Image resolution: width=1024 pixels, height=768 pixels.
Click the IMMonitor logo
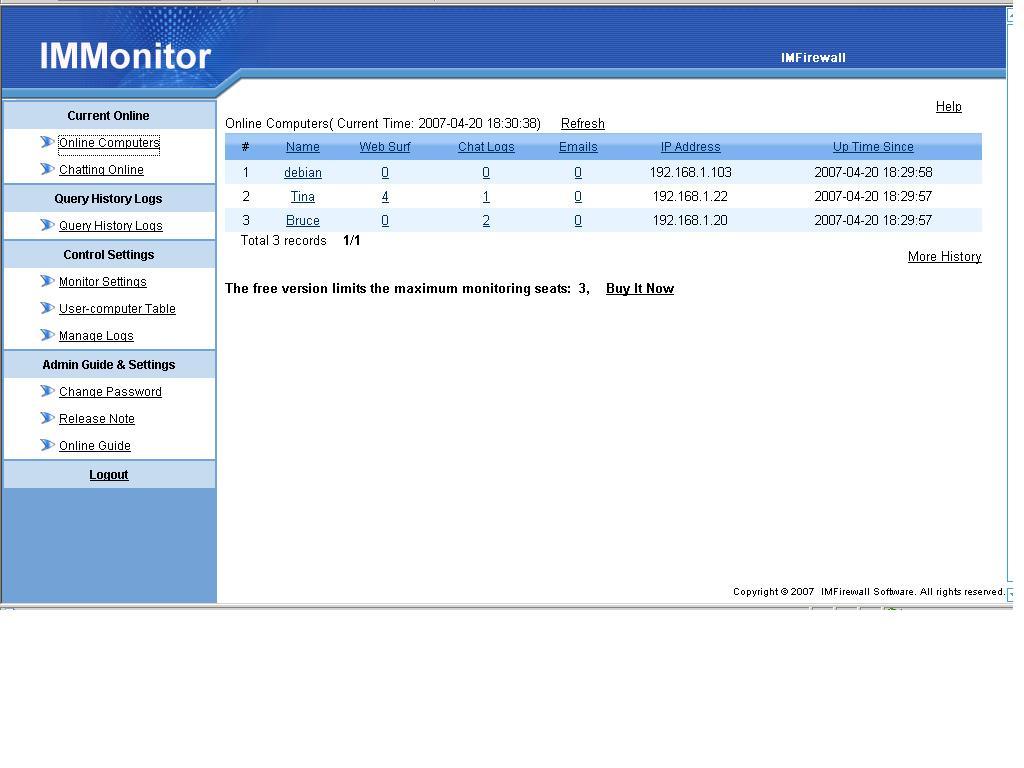125,56
